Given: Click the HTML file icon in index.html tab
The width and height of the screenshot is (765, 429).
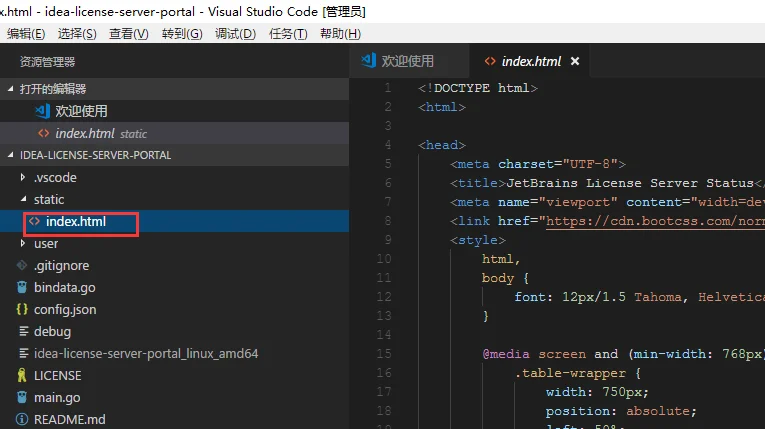Looking at the screenshot, I should [x=490, y=61].
